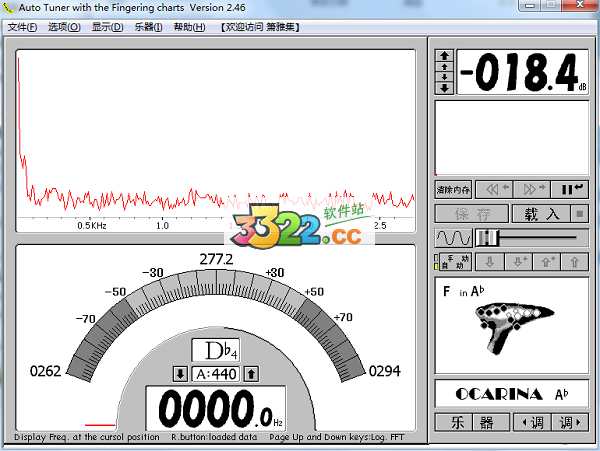Click the tone volume slider handle
600x451 pixels.
tap(487, 237)
